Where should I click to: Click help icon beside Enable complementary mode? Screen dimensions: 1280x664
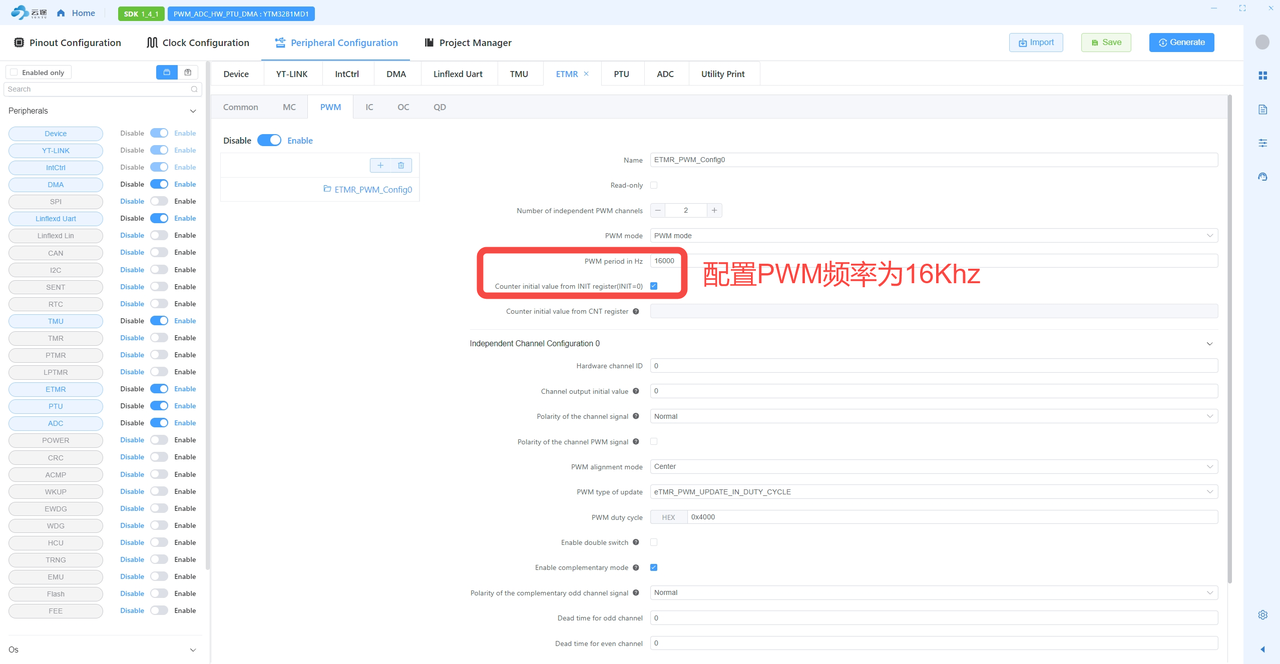click(x=636, y=567)
